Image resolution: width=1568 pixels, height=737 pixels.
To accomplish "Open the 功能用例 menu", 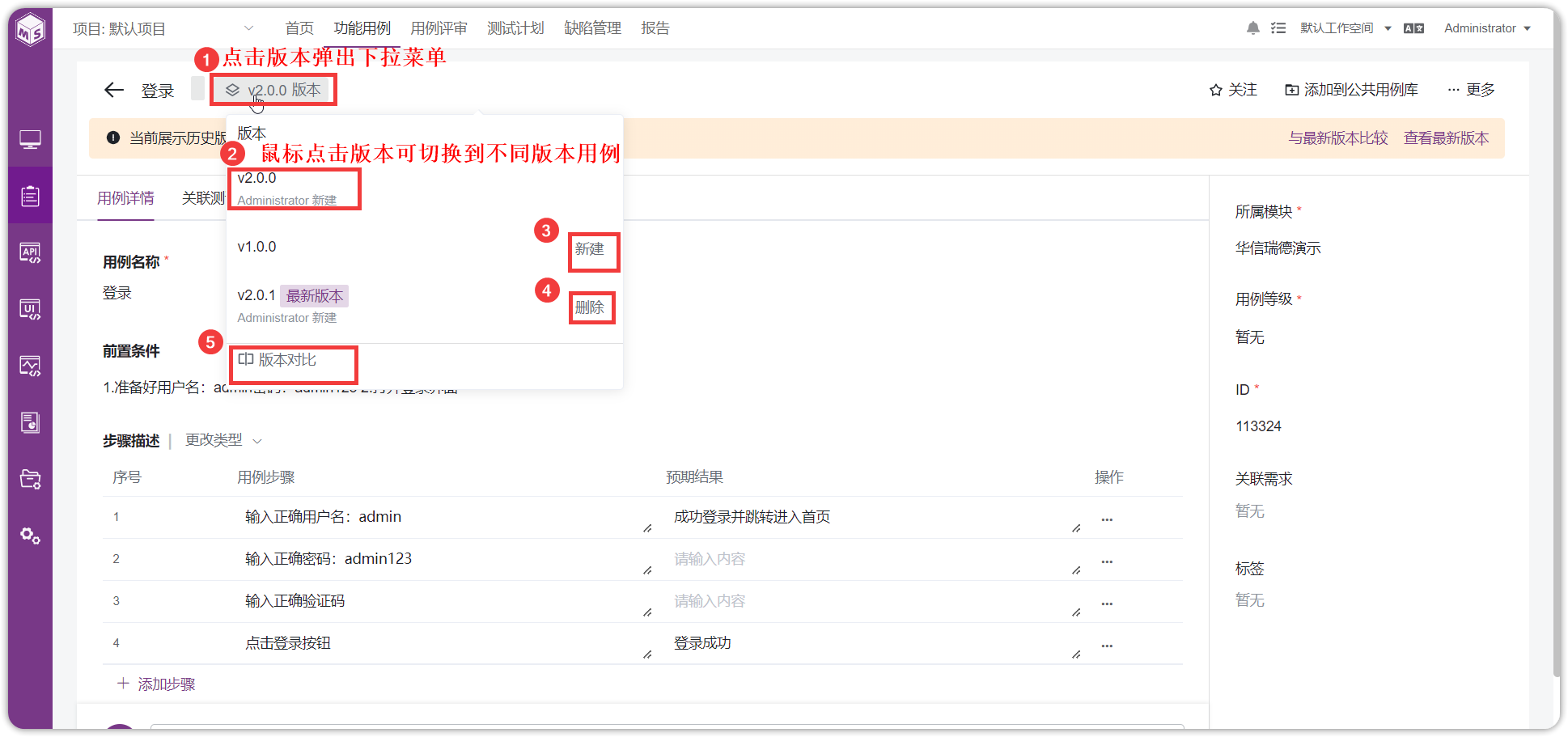I will pyautogui.click(x=362, y=28).
